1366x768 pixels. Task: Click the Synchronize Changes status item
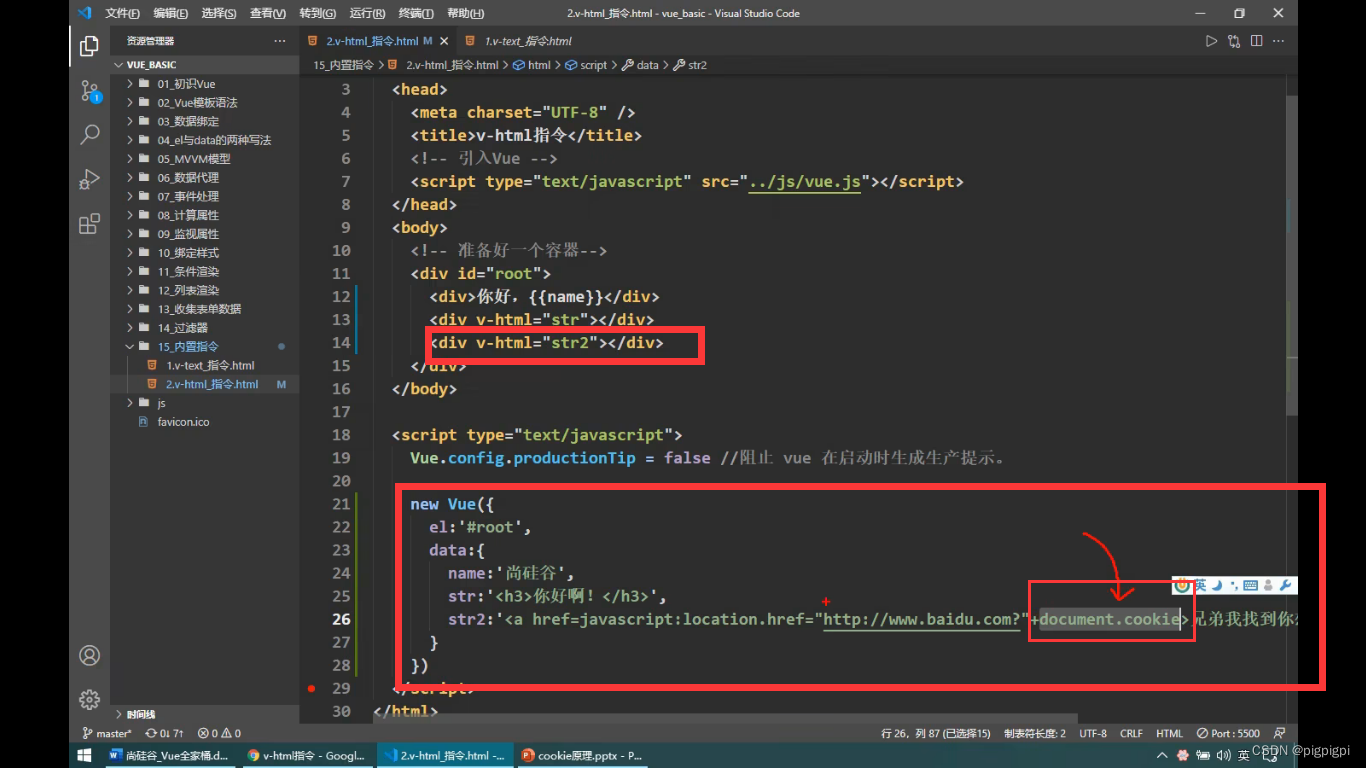tap(164, 733)
